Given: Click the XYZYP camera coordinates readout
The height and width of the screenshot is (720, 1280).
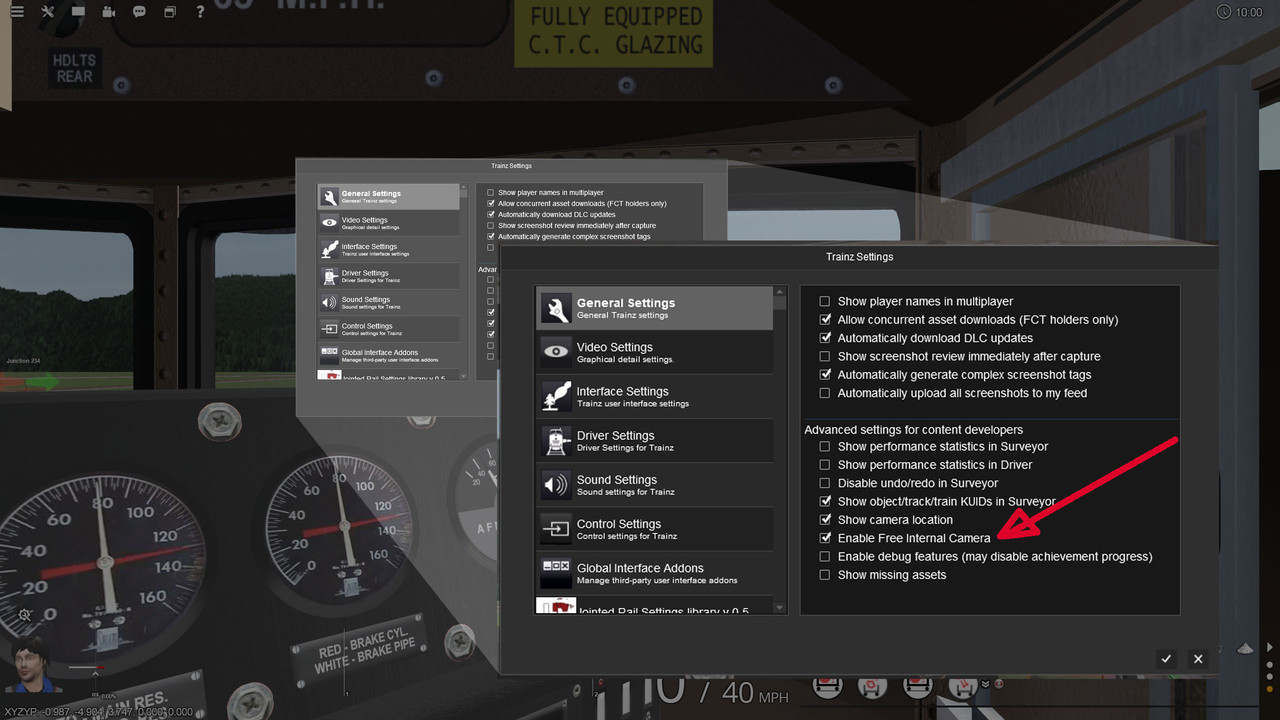Looking at the screenshot, I should click(x=98, y=712).
